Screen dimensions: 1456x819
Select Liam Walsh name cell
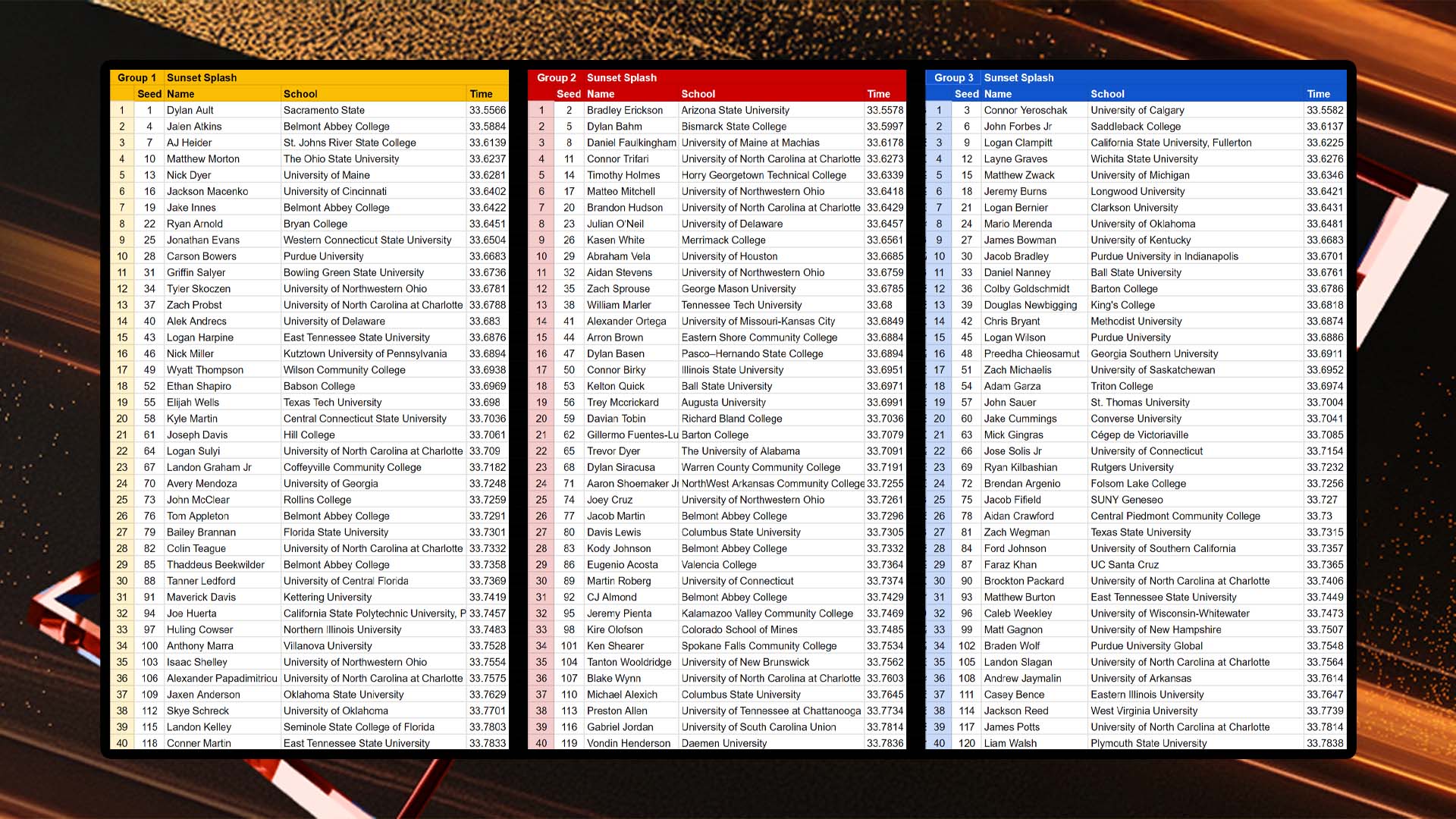coord(1010,743)
